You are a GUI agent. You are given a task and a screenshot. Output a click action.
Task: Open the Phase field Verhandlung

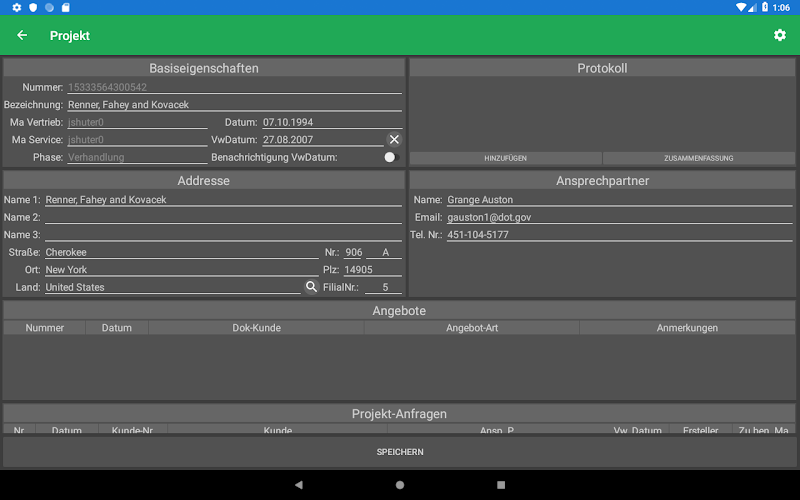137,157
